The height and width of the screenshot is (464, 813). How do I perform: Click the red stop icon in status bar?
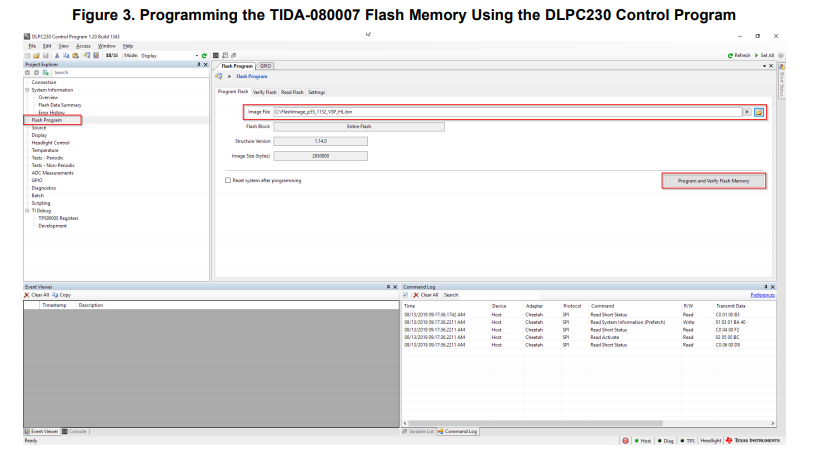coord(625,441)
